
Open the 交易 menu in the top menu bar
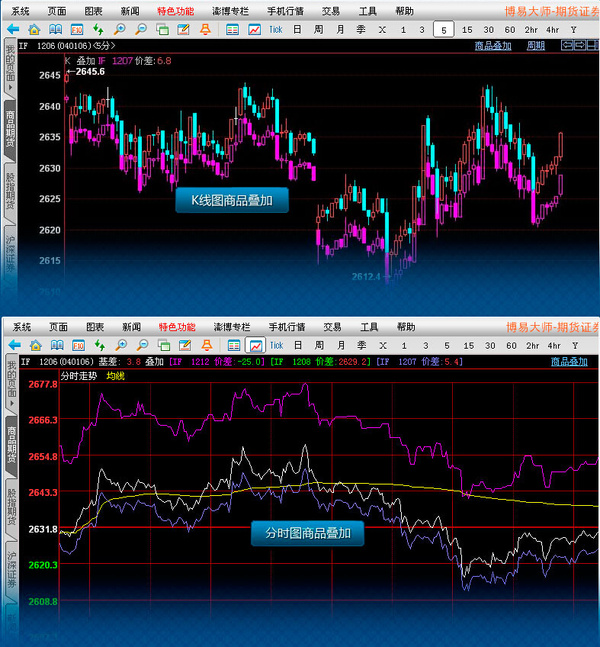pos(331,11)
